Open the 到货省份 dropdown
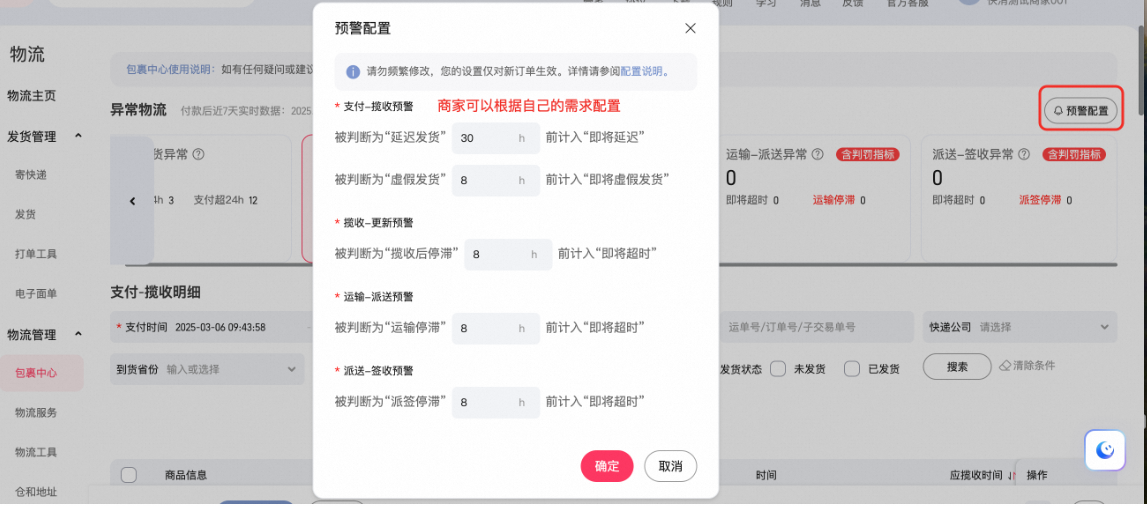The image size is (1147, 506). pyautogui.click(x=207, y=369)
